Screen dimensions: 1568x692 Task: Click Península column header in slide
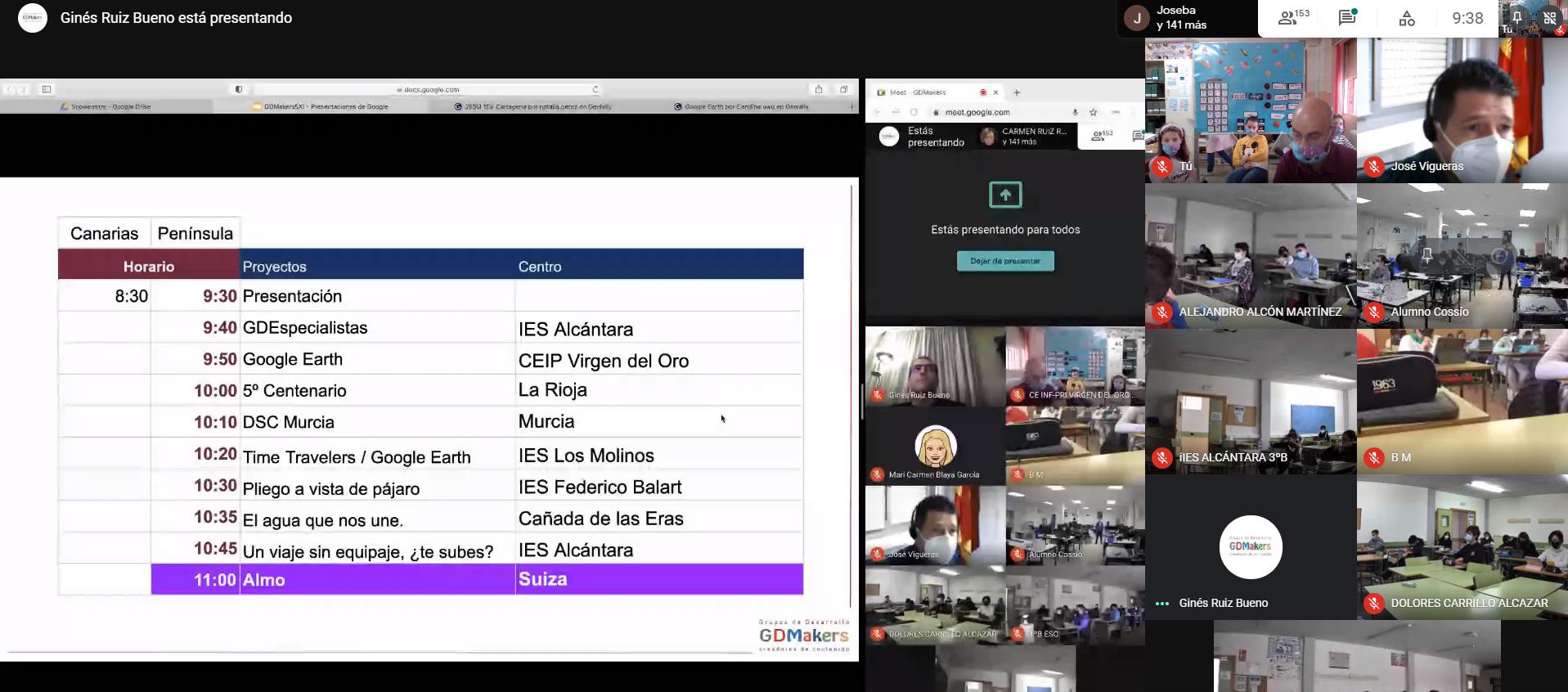pos(195,233)
